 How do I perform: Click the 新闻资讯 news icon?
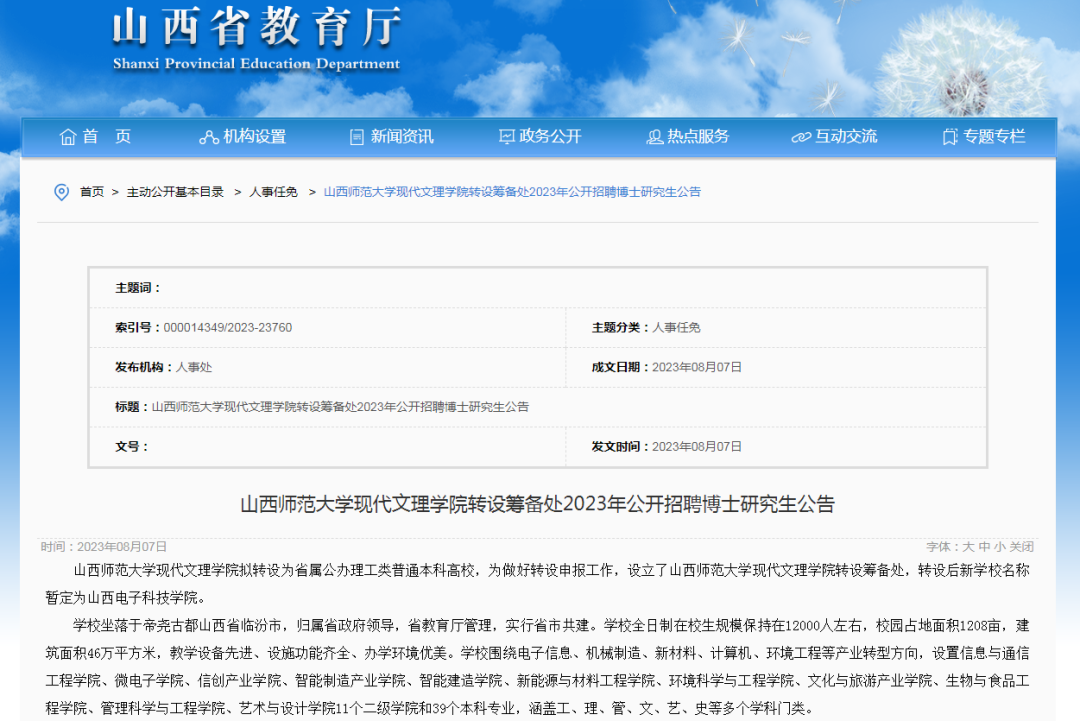pyautogui.click(x=357, y=137)
